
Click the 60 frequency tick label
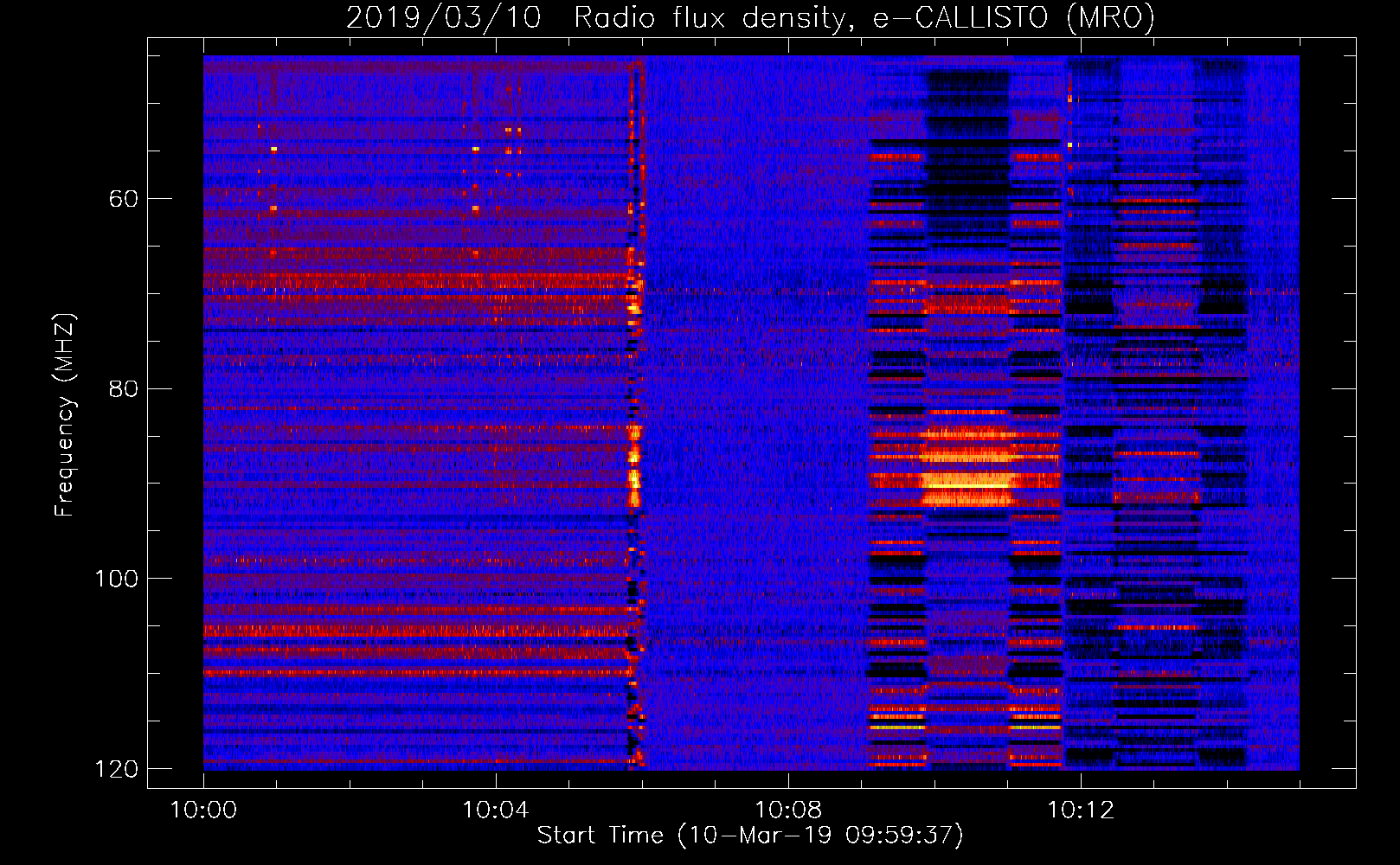(x=124, y=199)
